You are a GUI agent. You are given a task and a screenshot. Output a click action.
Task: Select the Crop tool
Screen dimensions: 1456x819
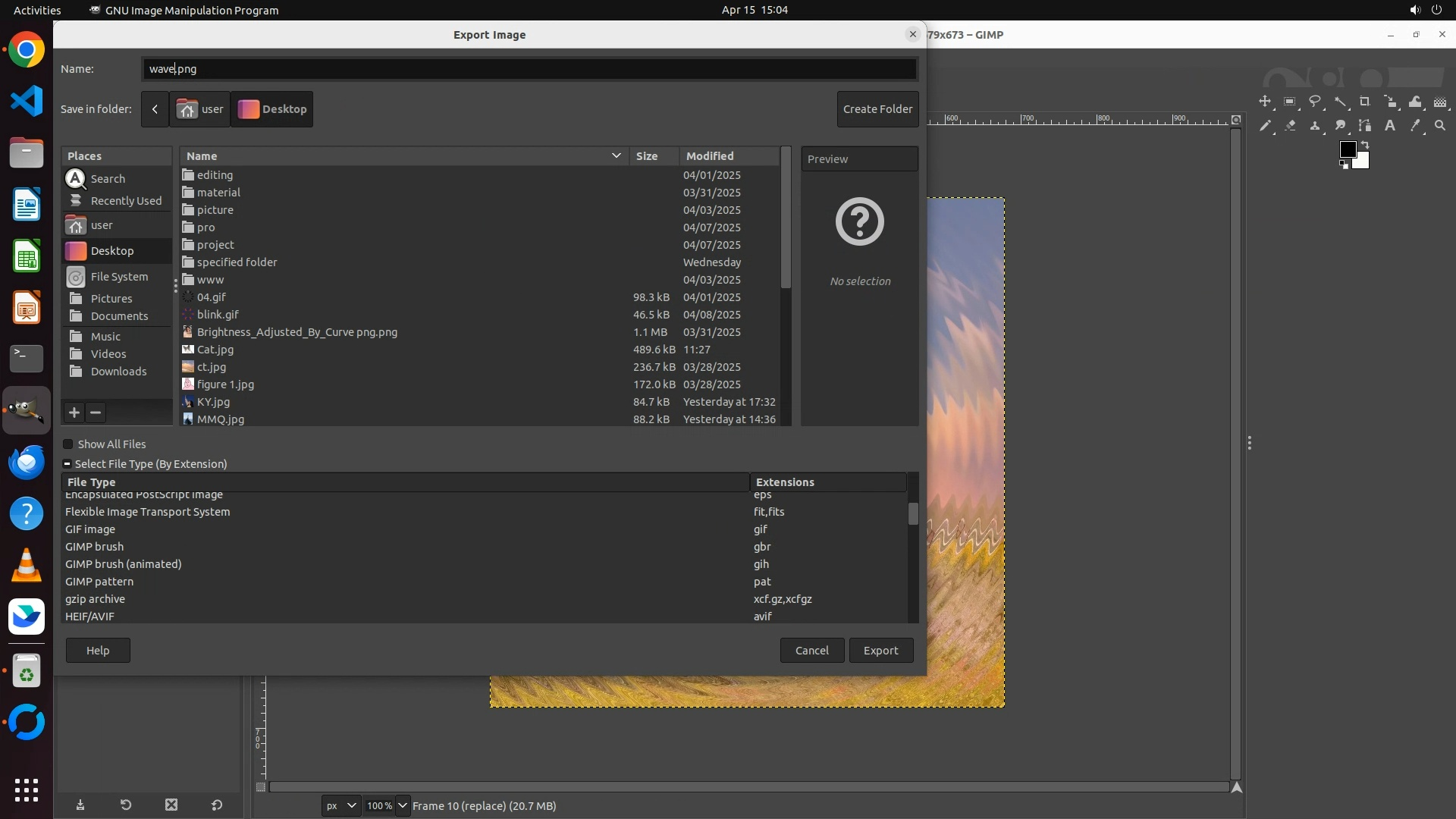(1365, 102)
